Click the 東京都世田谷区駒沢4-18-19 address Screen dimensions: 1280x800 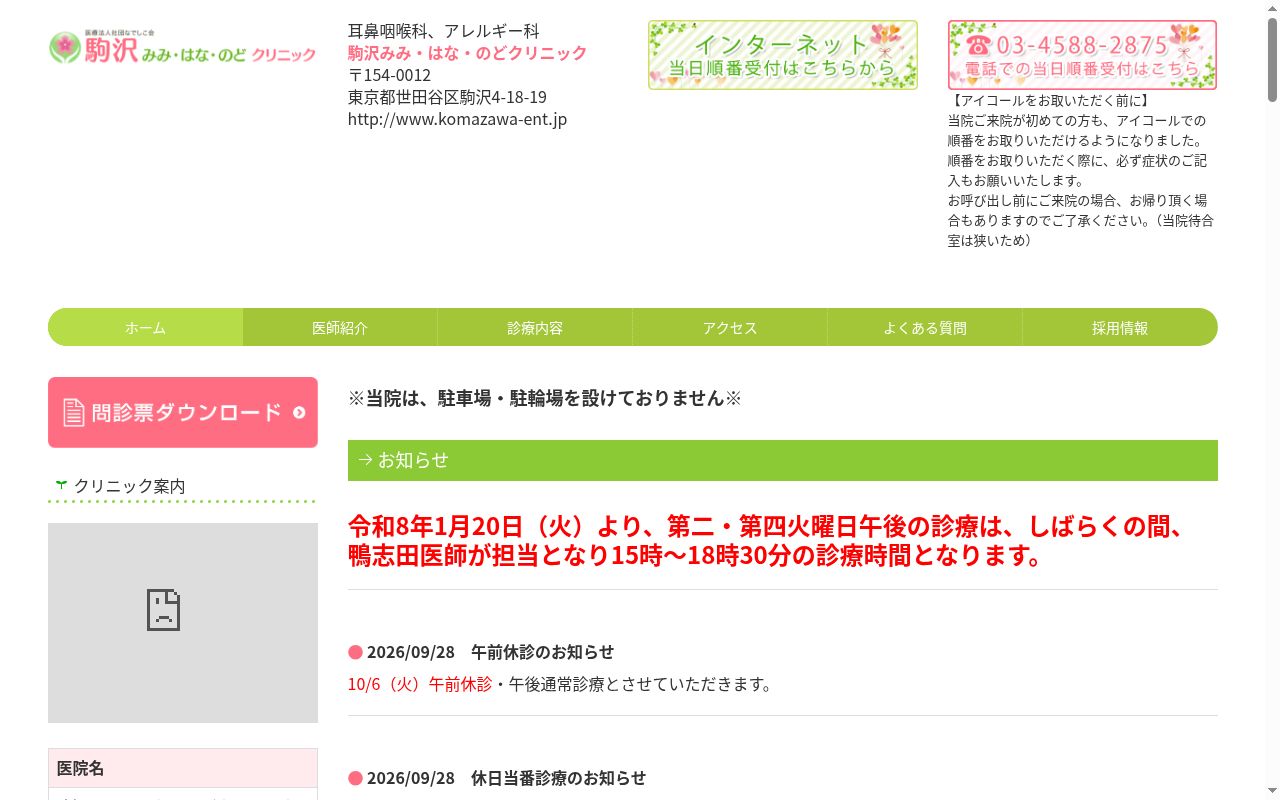click(x=447, y=97)
